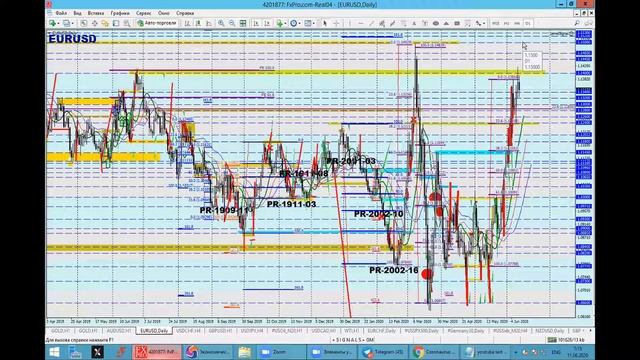Open the Templates icon

308,23
